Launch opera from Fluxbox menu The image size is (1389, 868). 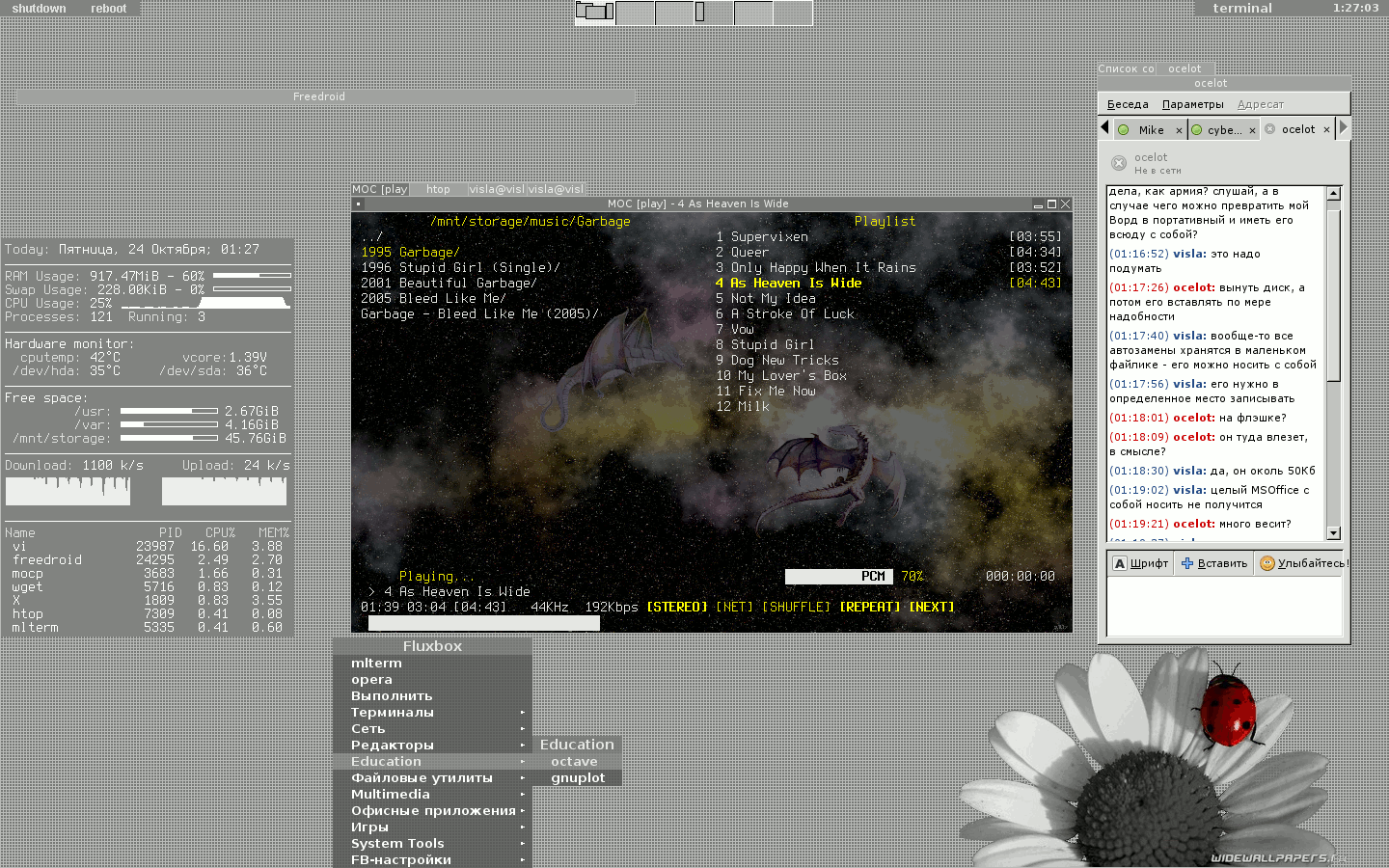point(432,680)
